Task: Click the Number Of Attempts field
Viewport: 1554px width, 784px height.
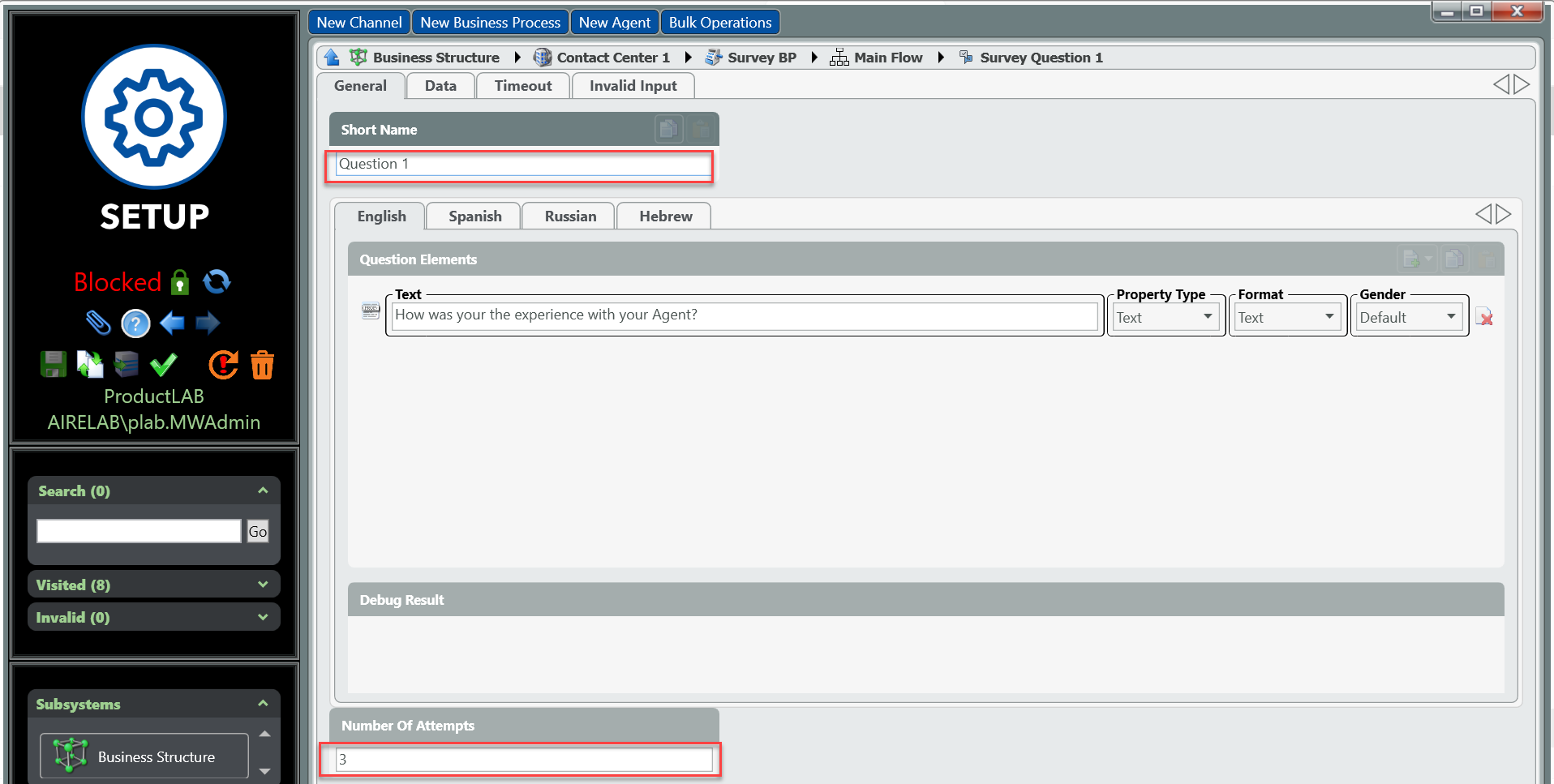Action: [x=523, y=760]
